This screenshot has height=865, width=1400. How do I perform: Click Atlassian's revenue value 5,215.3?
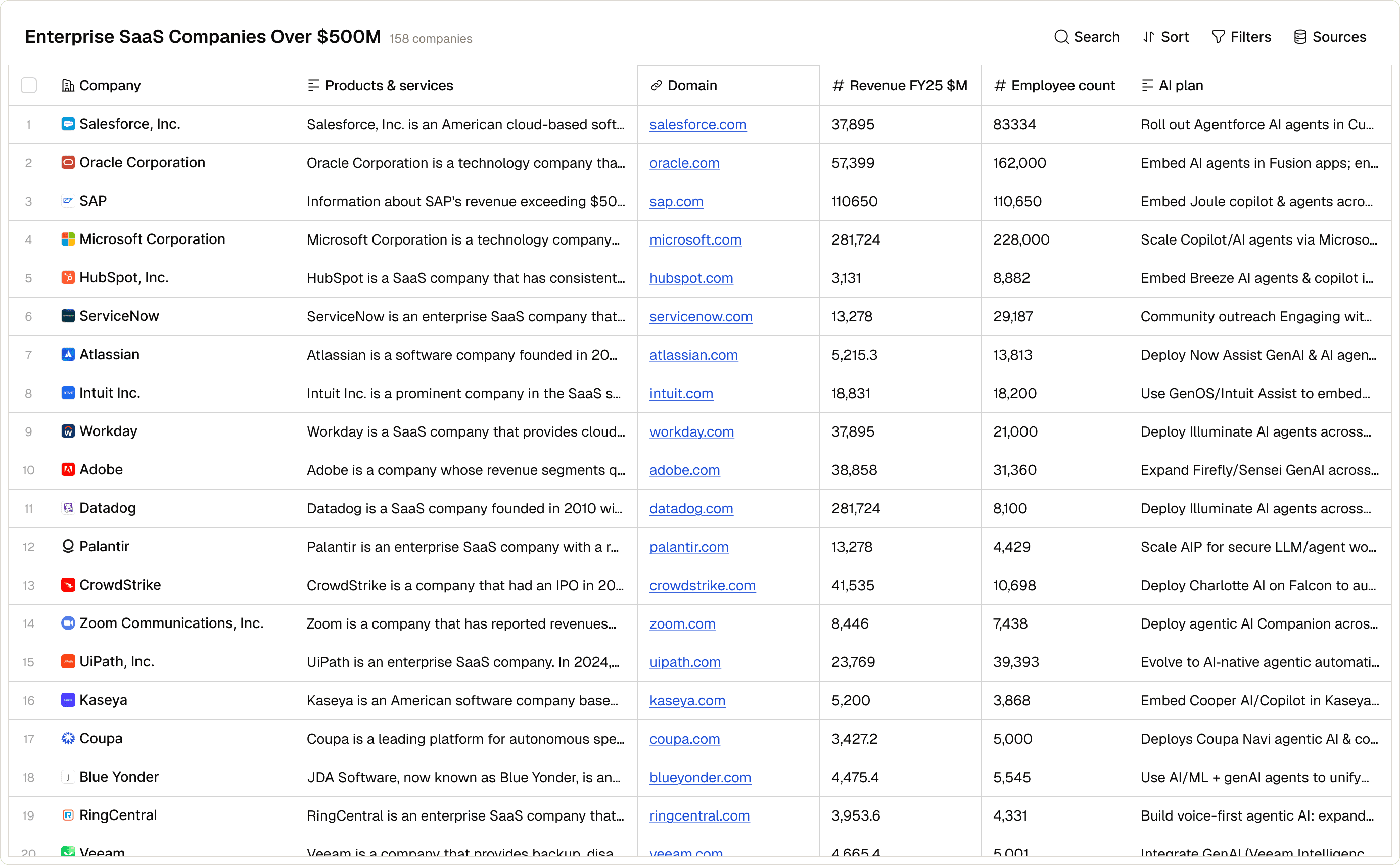[x=854, y=354]
